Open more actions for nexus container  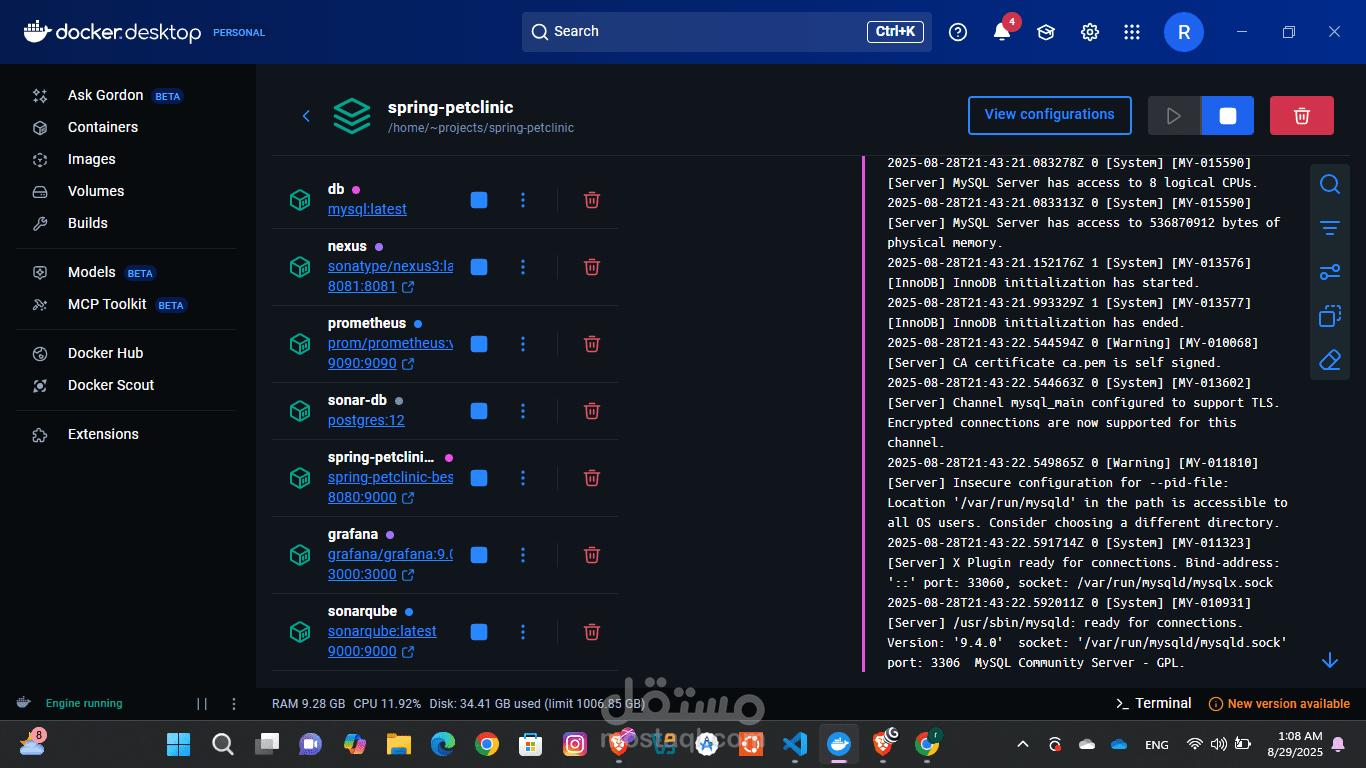tap(523, 267)
